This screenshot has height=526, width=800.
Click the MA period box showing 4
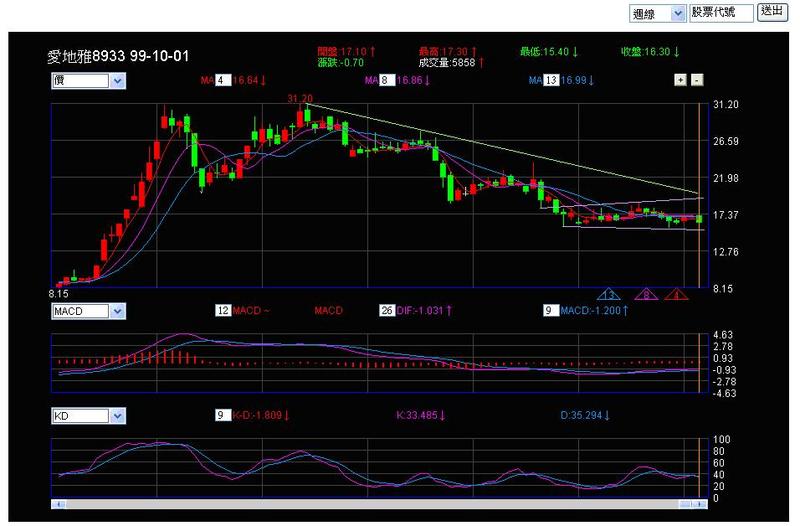[222, 79]
